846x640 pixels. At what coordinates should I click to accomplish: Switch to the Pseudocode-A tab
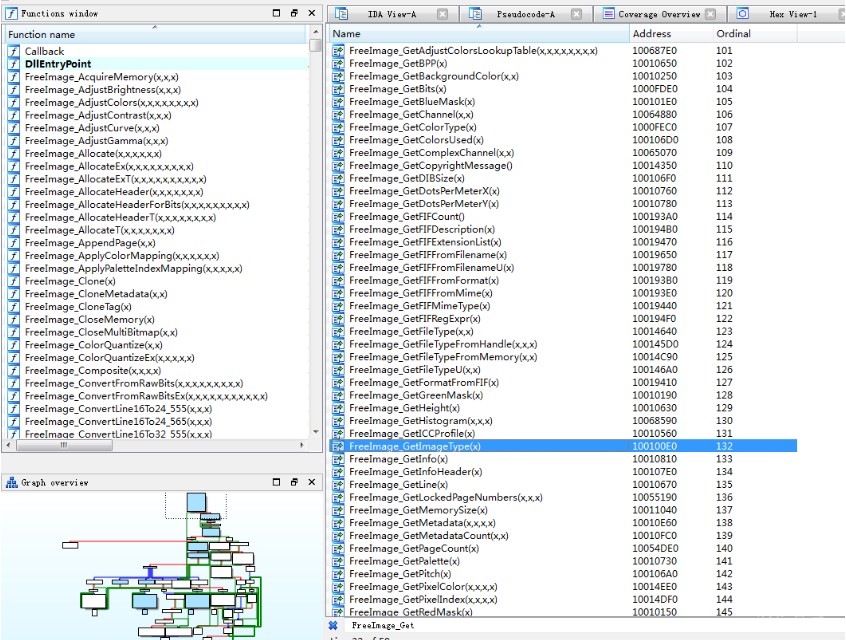pos(526,14)
